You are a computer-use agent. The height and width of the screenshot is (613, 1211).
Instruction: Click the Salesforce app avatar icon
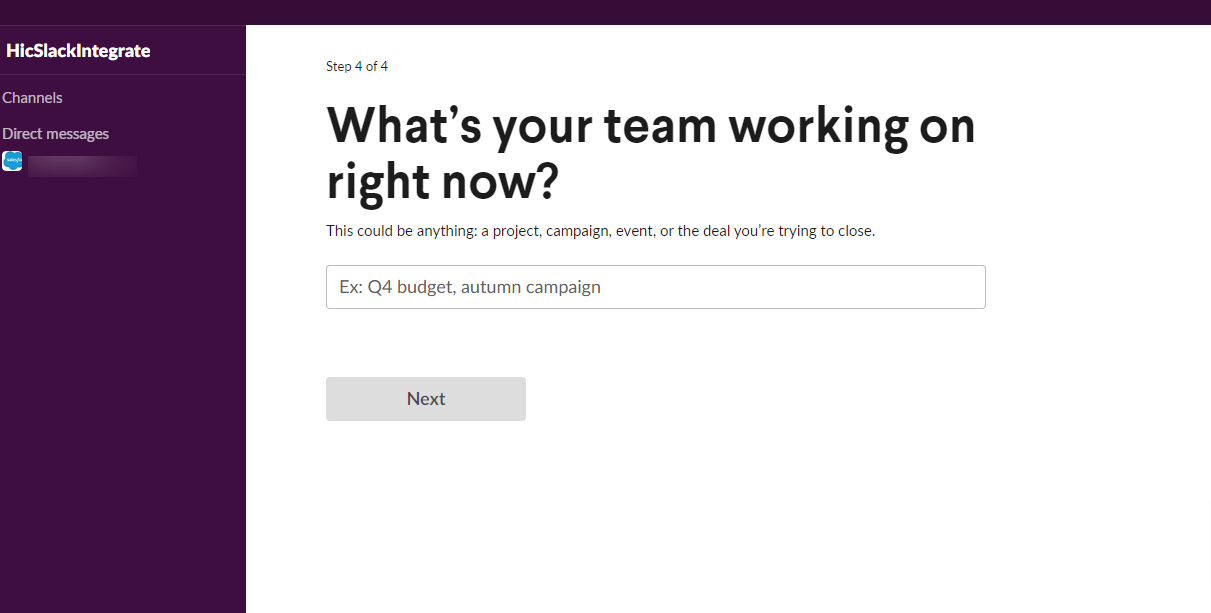pos(12,161)
